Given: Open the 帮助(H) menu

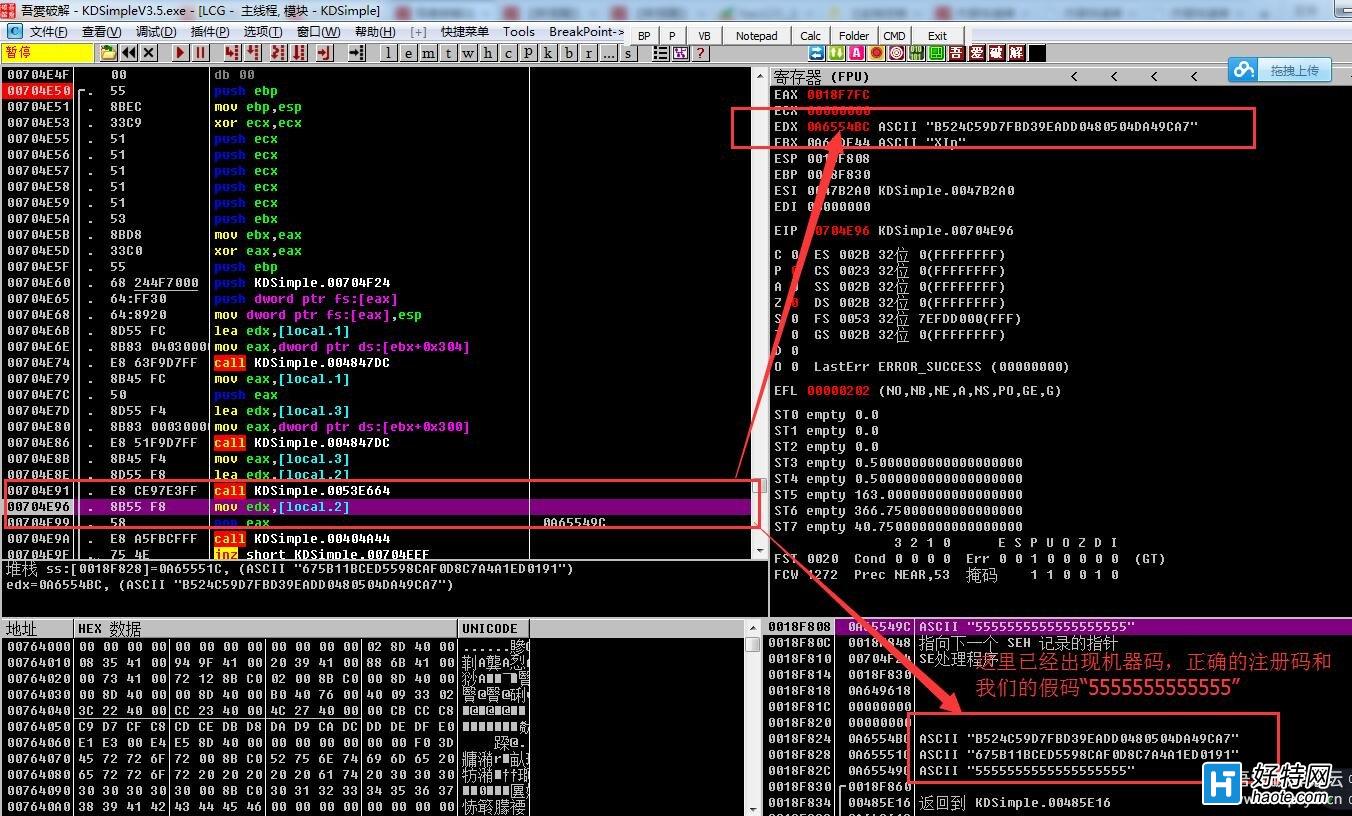Looking at the screenshot, I should click(375, 32).
